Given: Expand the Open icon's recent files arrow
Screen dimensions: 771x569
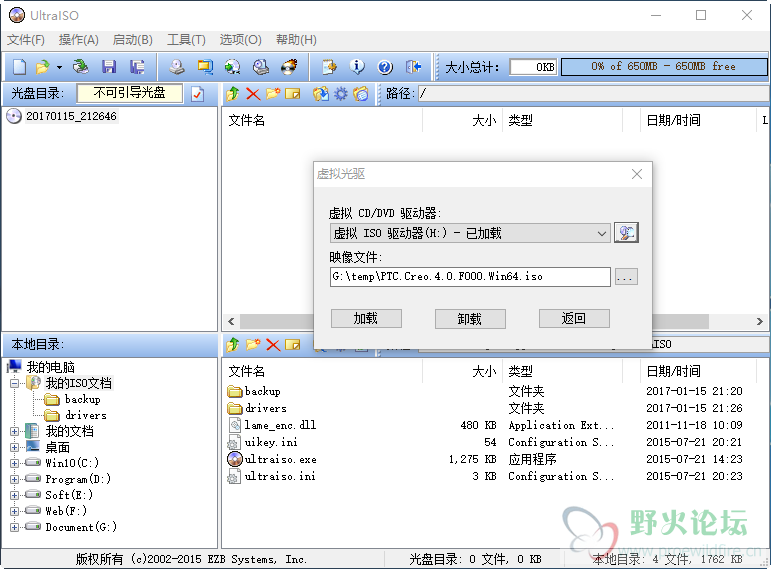Looking at the screenshot, I should (59, 67).
